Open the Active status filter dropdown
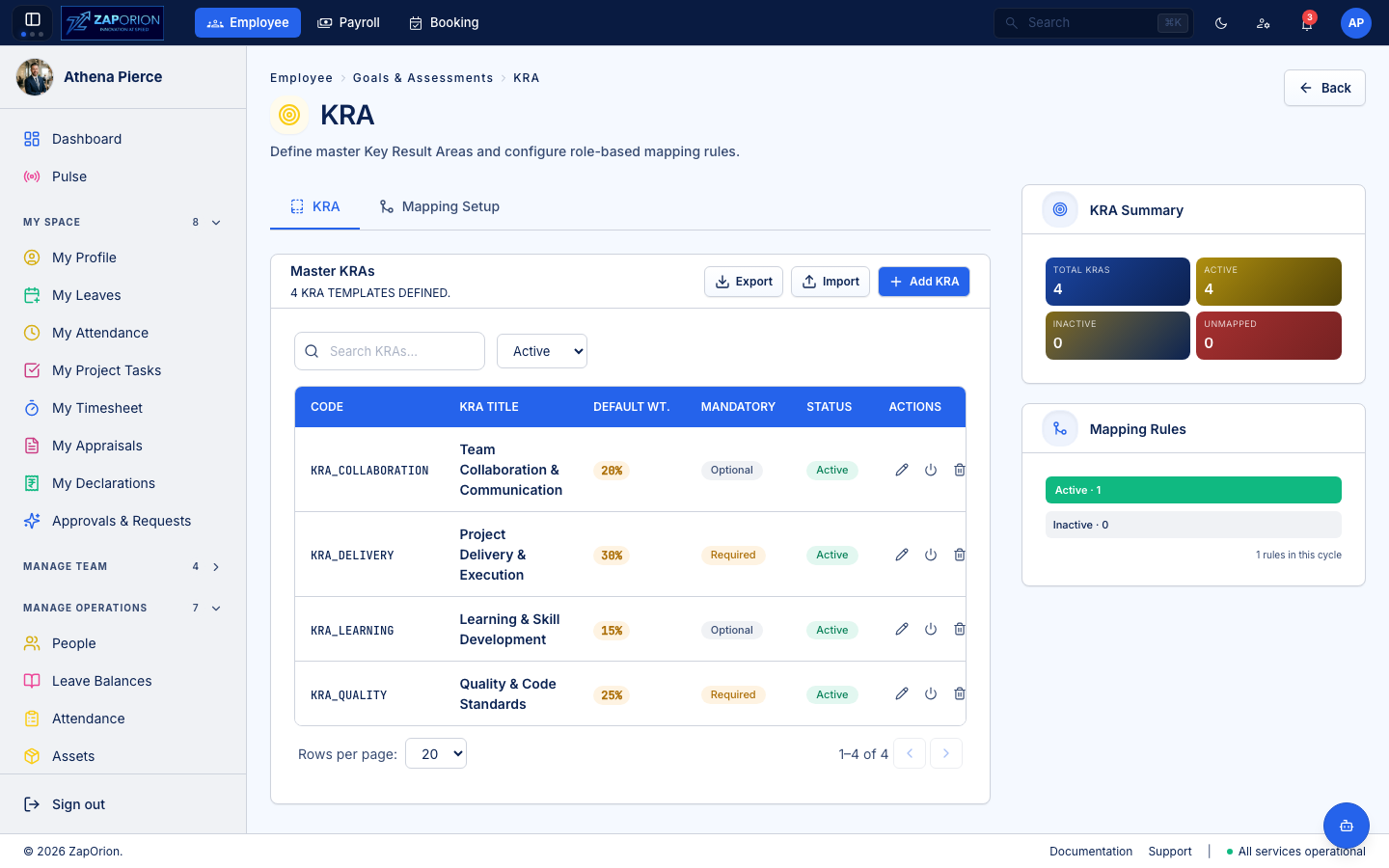 click(x=542, y=351)
